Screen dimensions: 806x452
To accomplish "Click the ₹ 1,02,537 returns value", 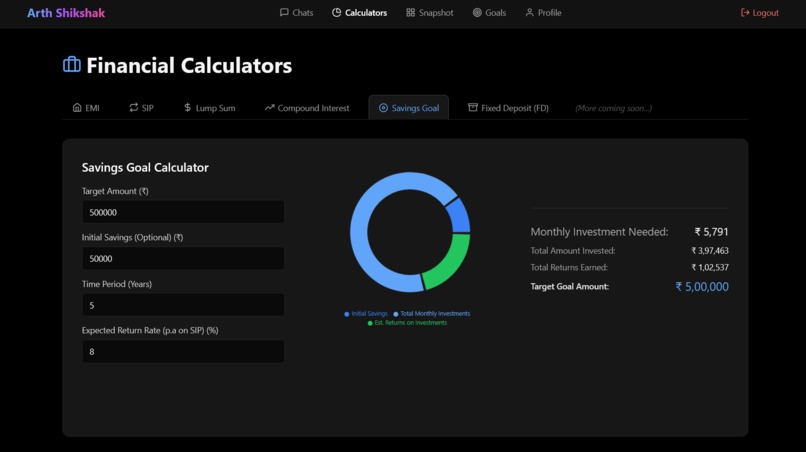I will pos(710,267).
